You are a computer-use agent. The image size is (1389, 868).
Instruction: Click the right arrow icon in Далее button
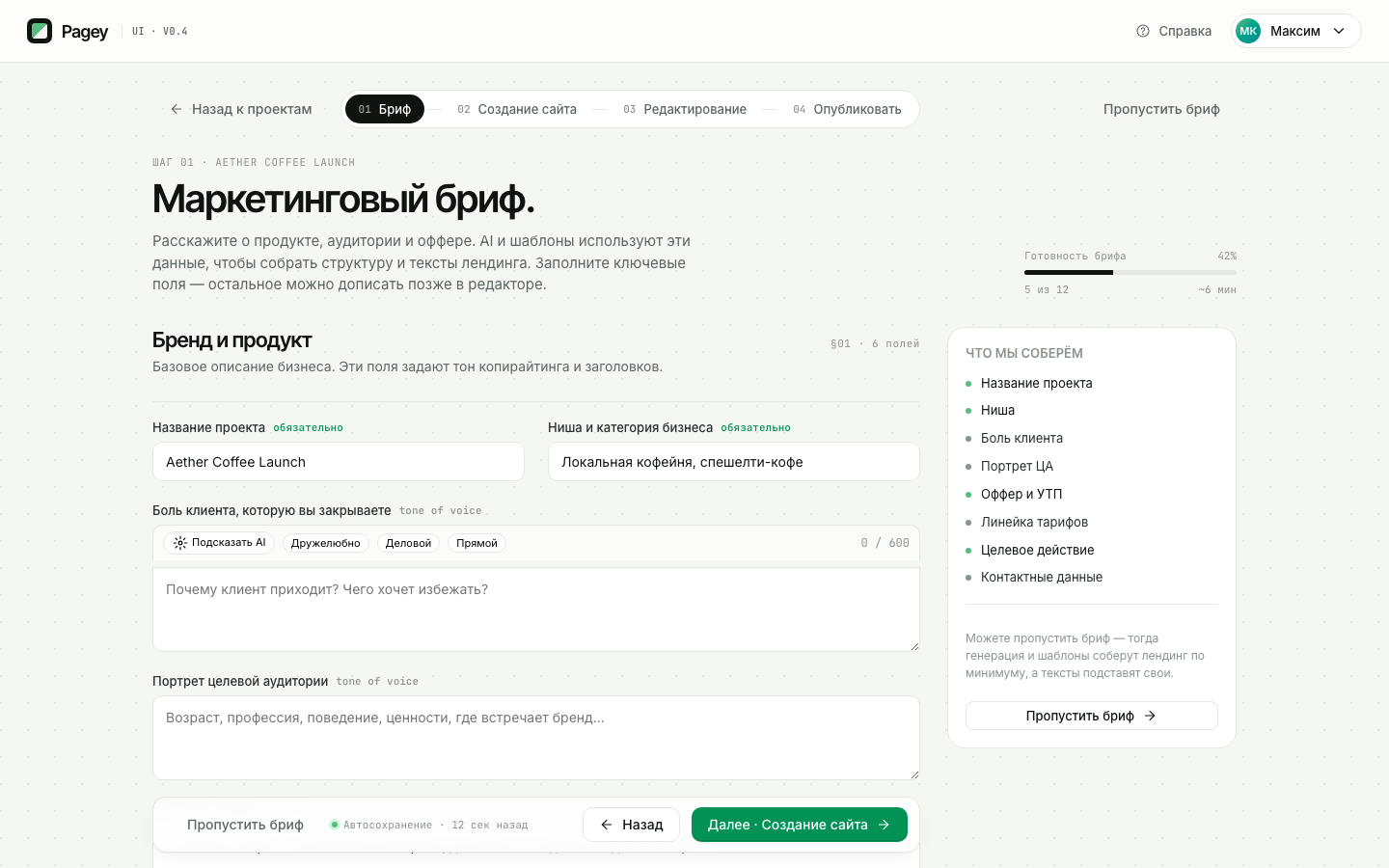[x=884, y=825]
